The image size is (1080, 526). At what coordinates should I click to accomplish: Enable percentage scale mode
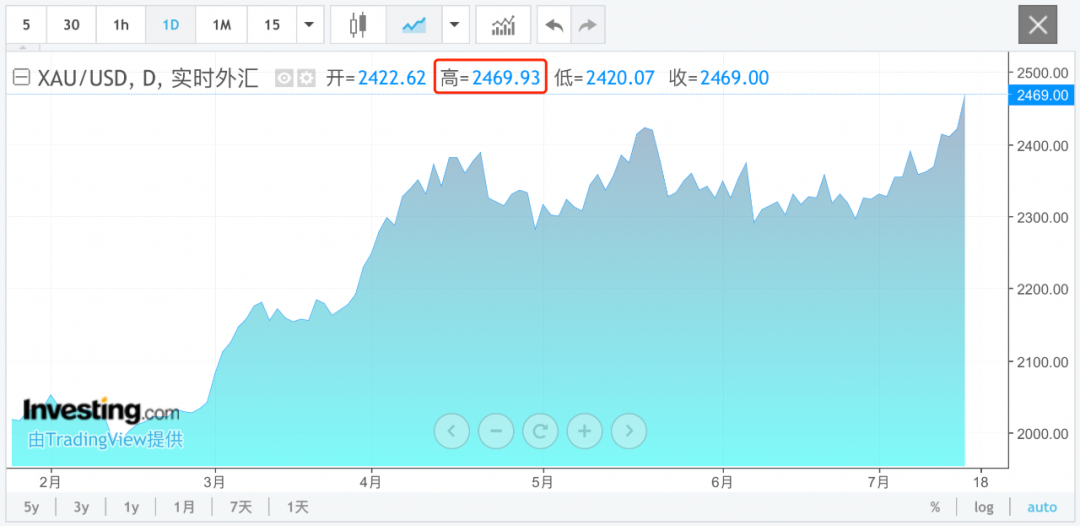pos(935,507)
